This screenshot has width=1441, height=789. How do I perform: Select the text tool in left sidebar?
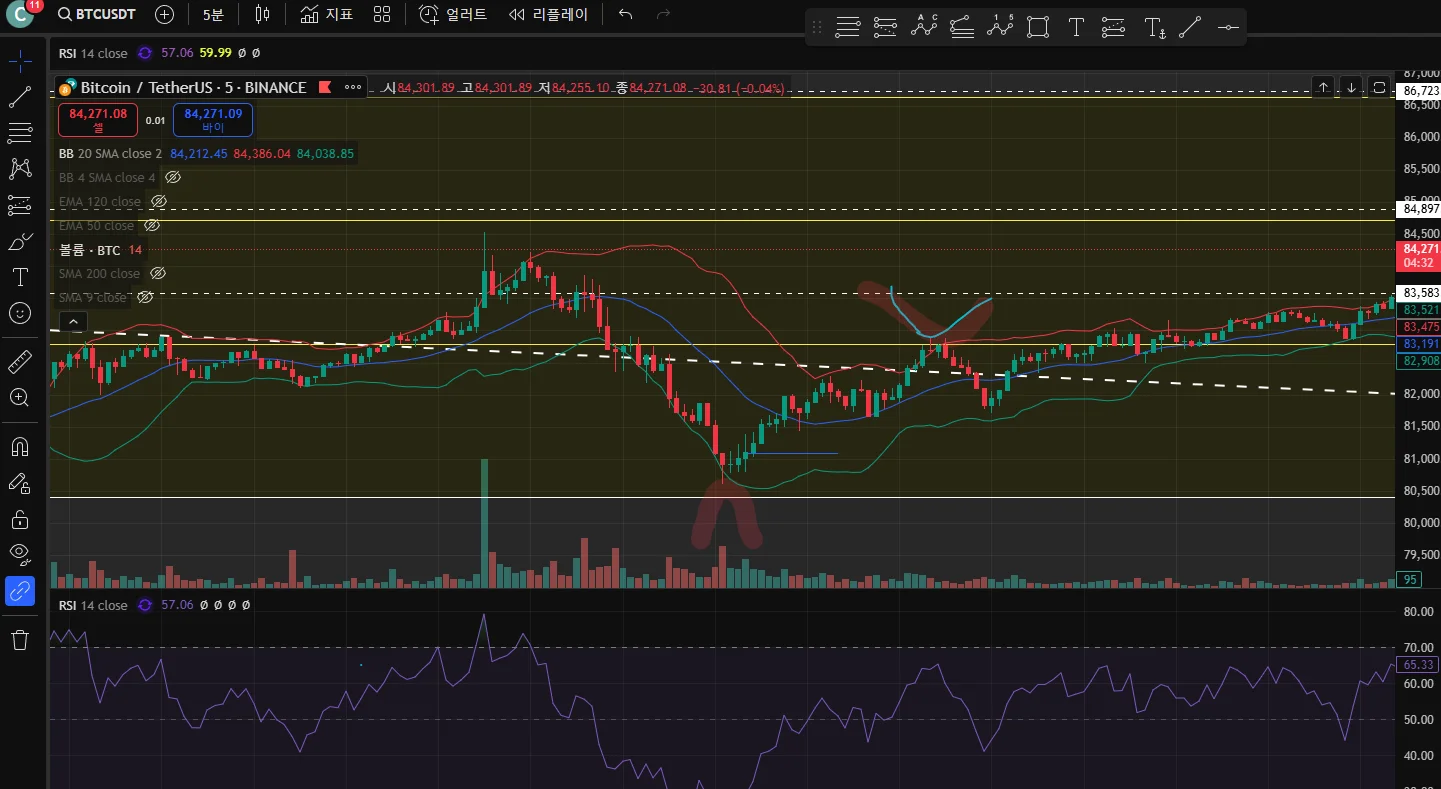(20, 277)
